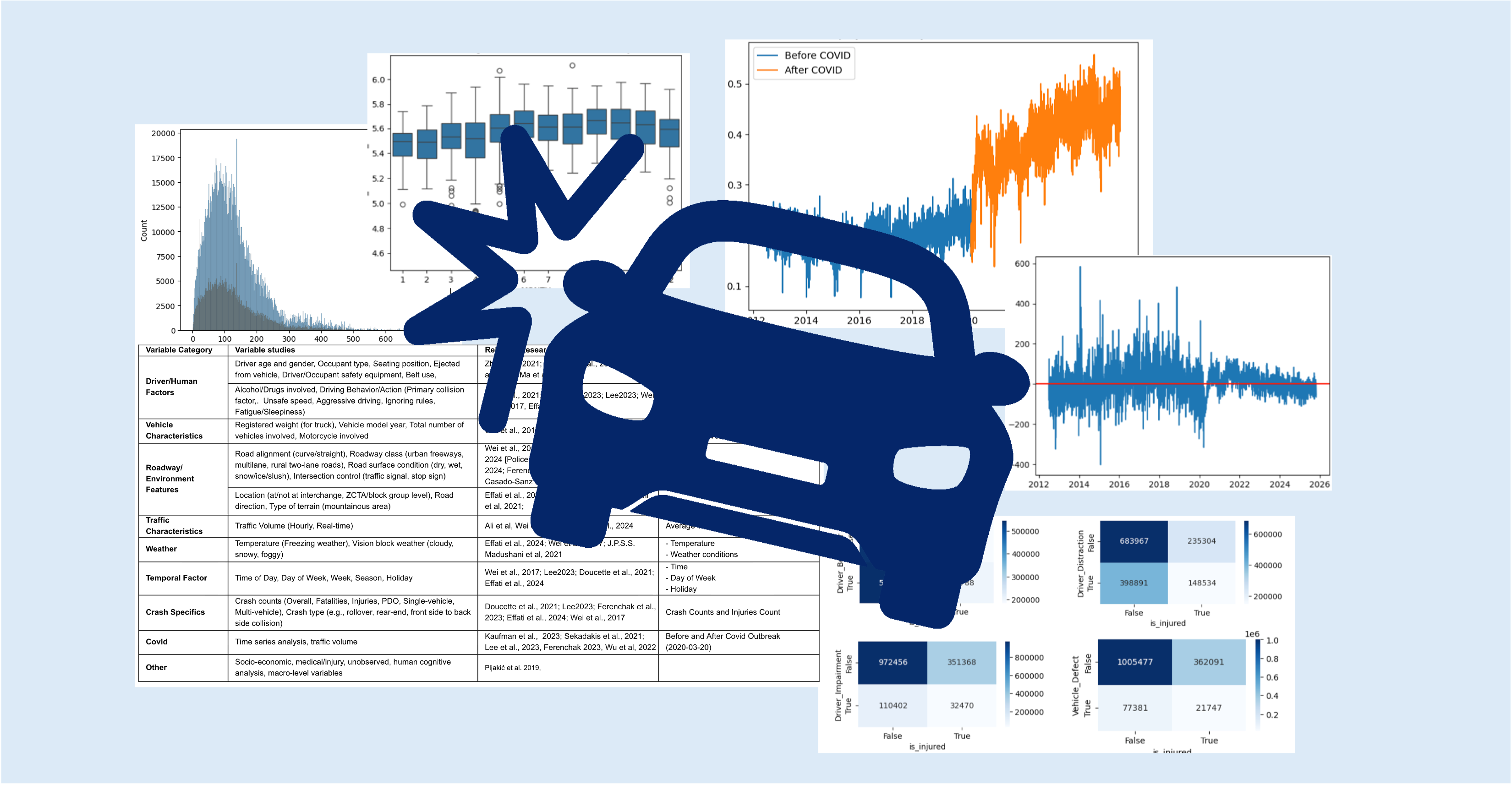Select the Driver_Impairment heatmap panel
The height and width of the screenshot is (785, 1512).
pyautogui.click(x=927, y=683)
